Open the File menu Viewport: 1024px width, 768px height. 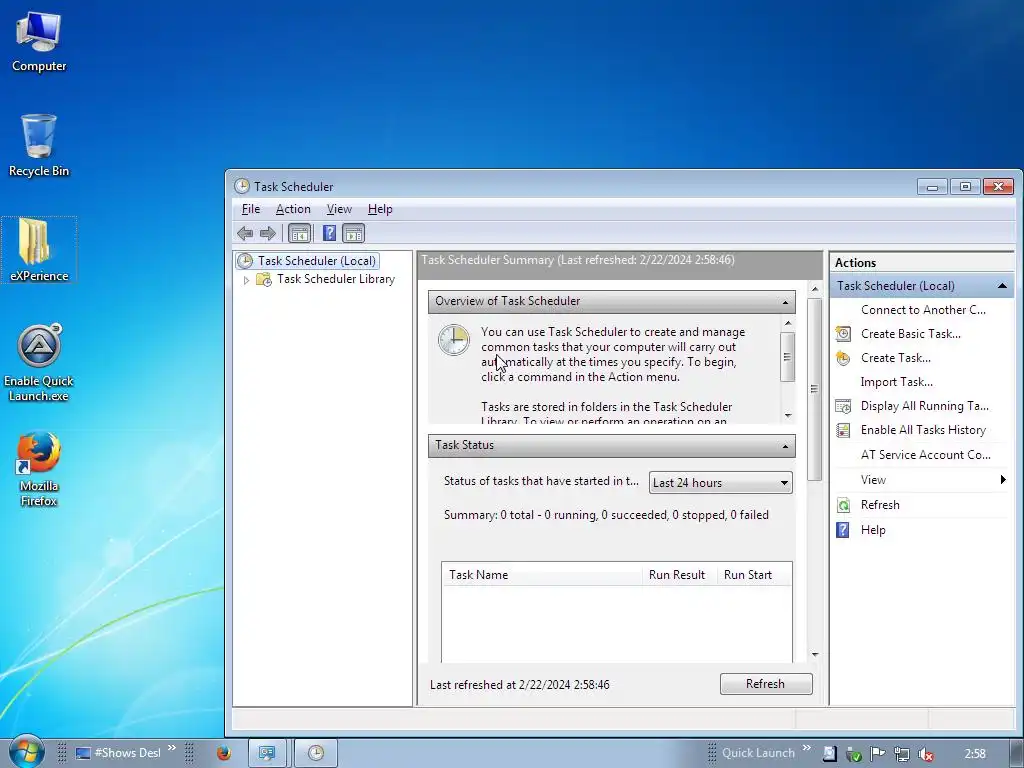click(x=251, y=209)
